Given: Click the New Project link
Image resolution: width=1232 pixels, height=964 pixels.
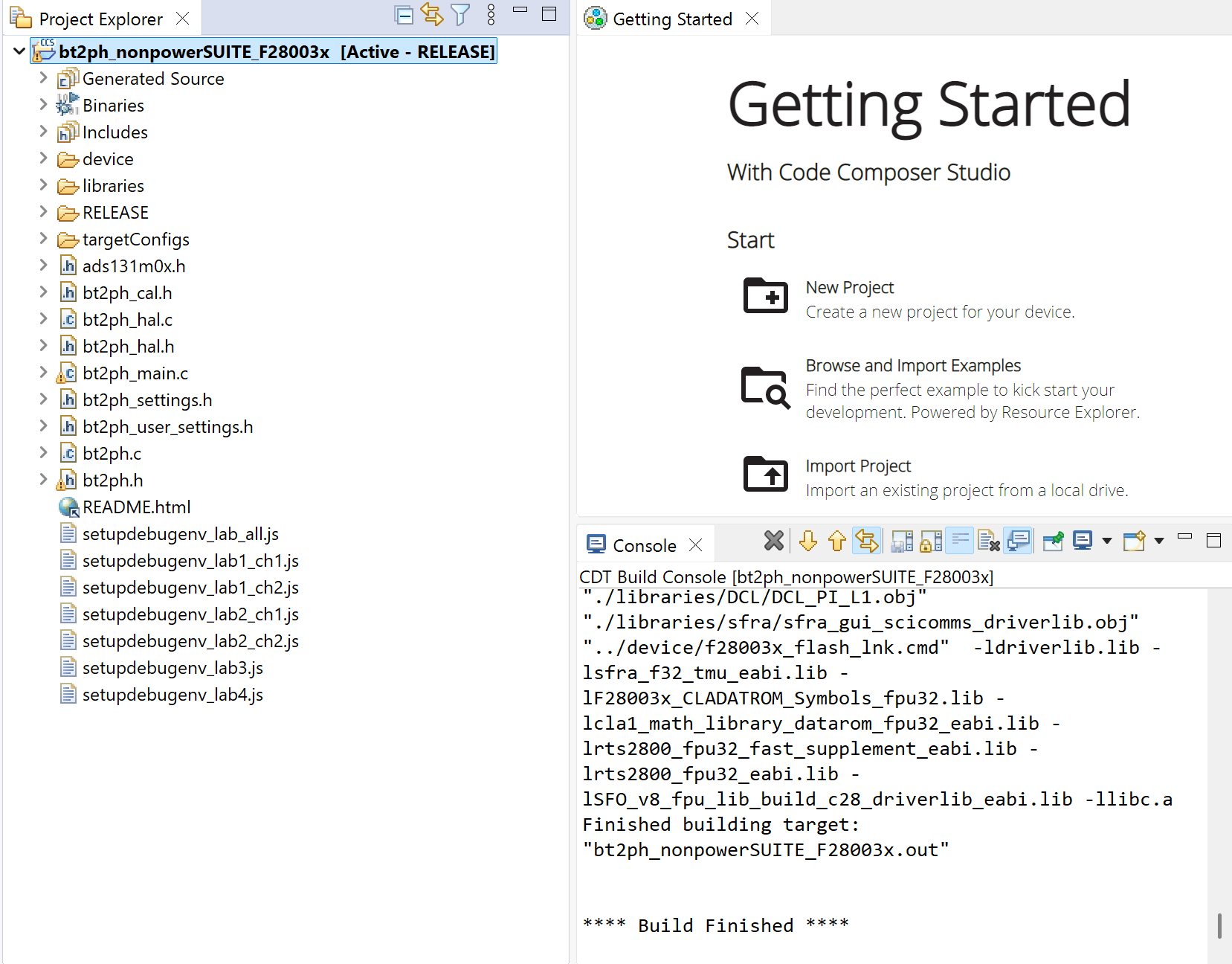Looking at the screenshot, I should click(850, 287).
